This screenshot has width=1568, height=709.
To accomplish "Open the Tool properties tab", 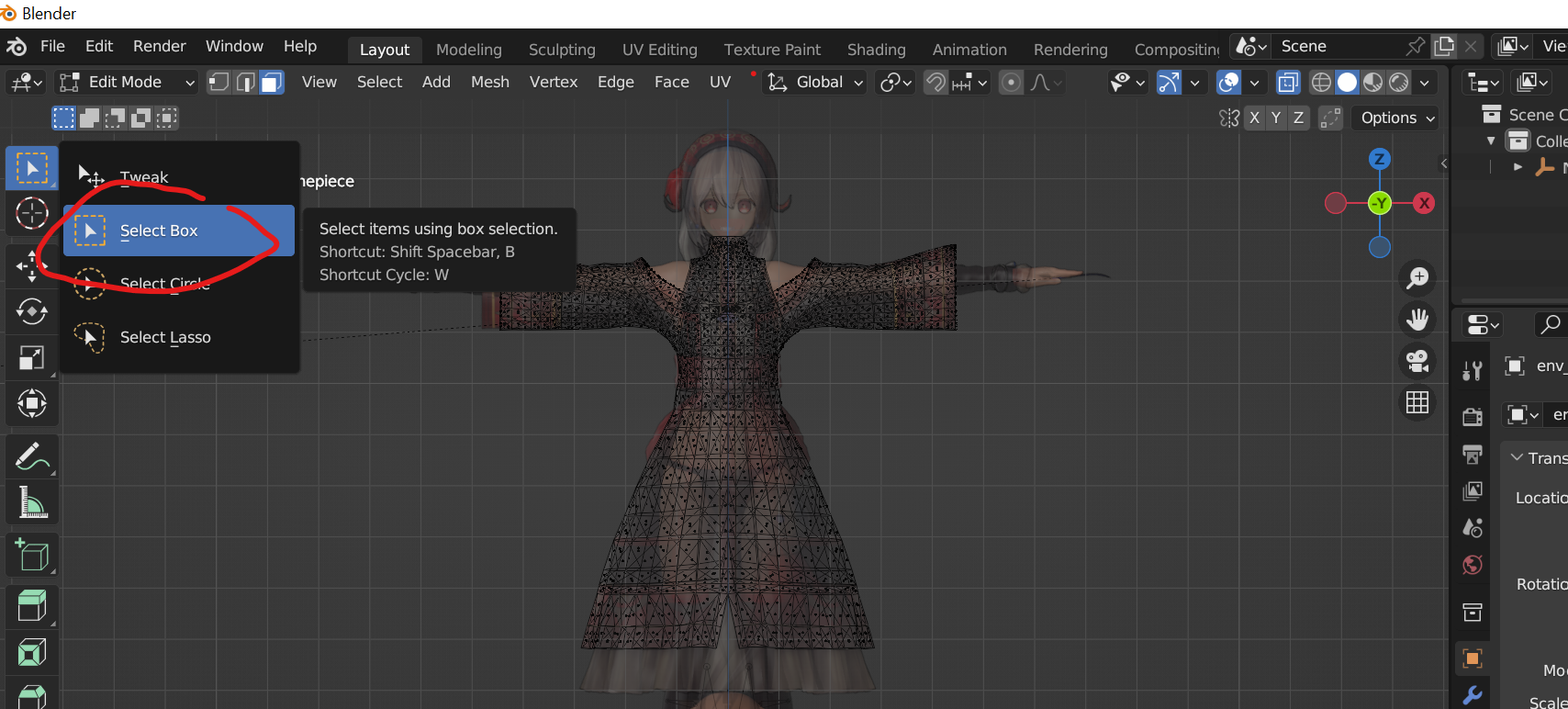I will tap(1473, 370).
